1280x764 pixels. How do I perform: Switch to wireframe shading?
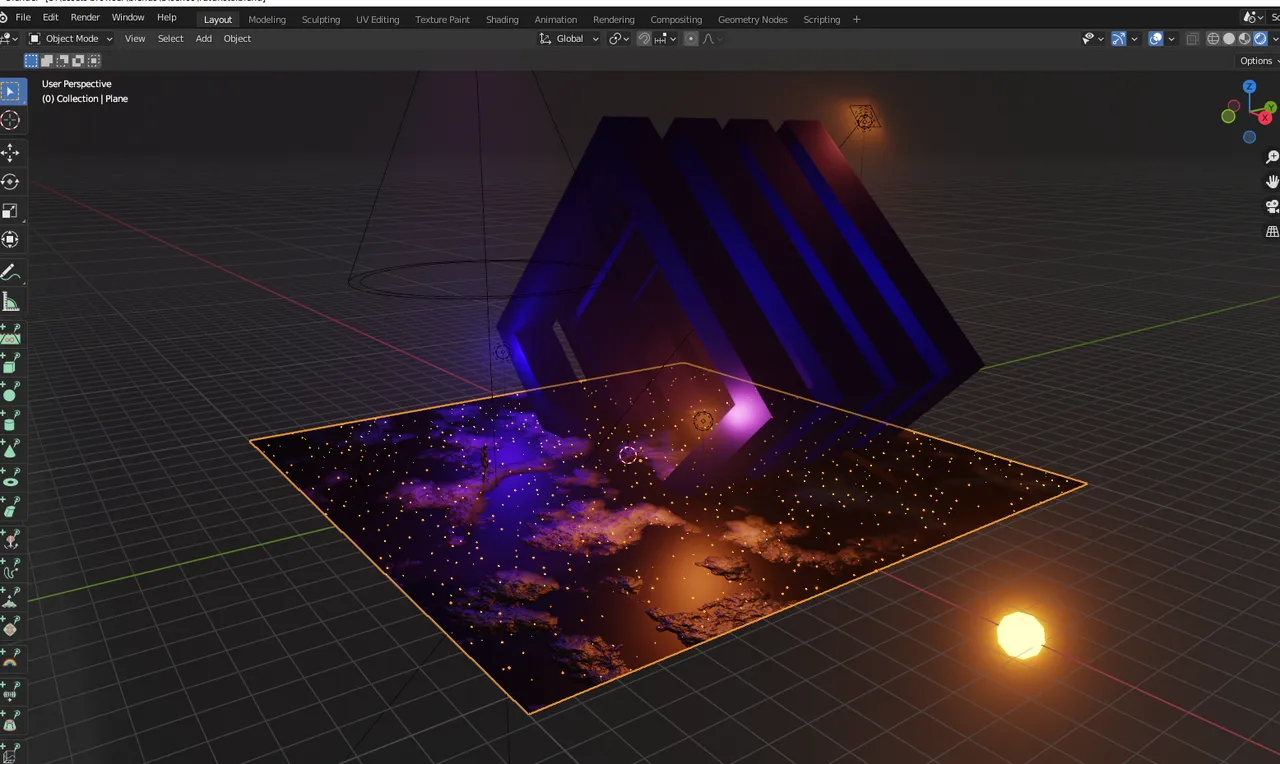tap(1213, 39)
